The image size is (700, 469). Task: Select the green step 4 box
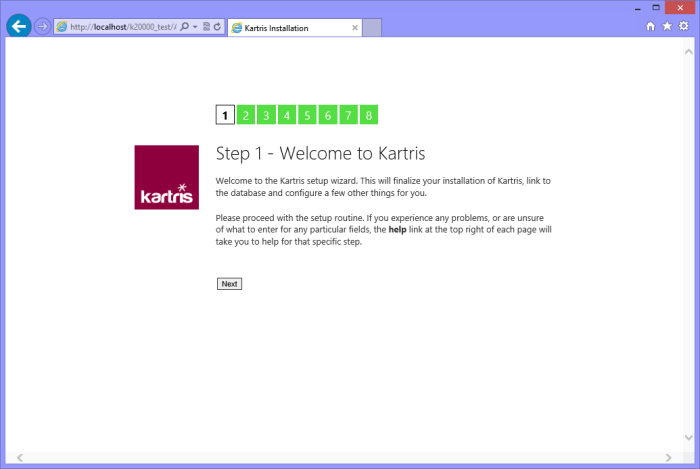point(287,115)
